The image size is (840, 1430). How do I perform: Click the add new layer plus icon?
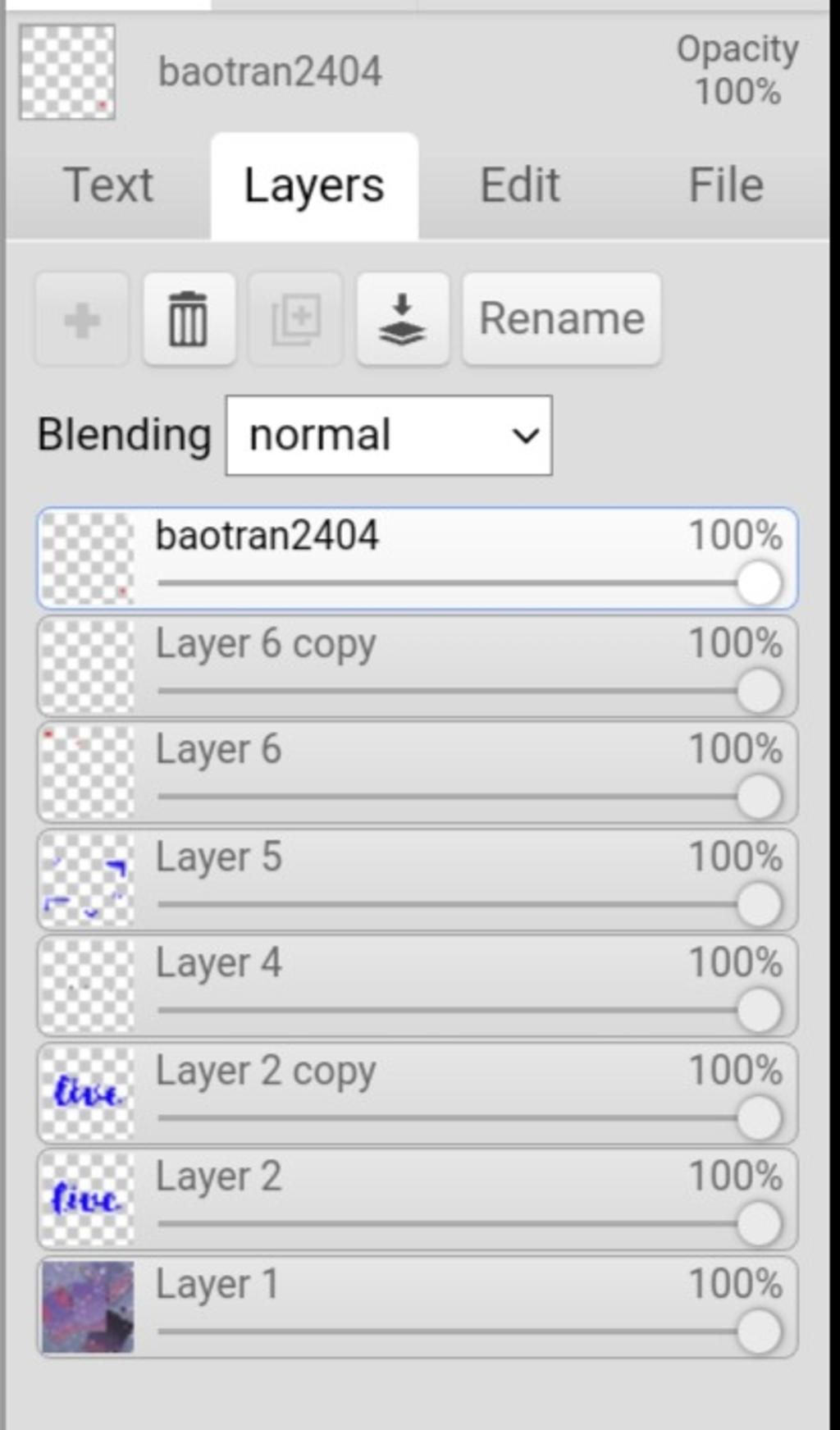82,319
